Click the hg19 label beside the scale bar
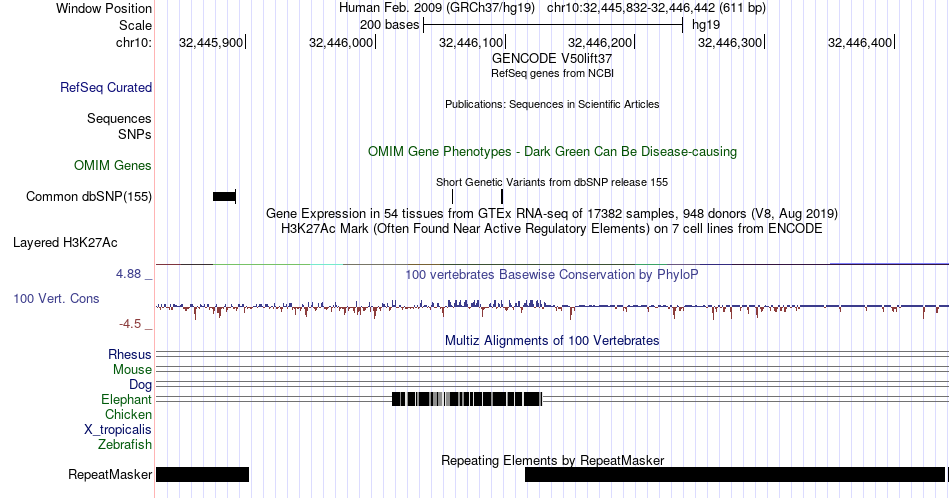The width and height of the screenshot is (950, 498). [x=706, y=25]
